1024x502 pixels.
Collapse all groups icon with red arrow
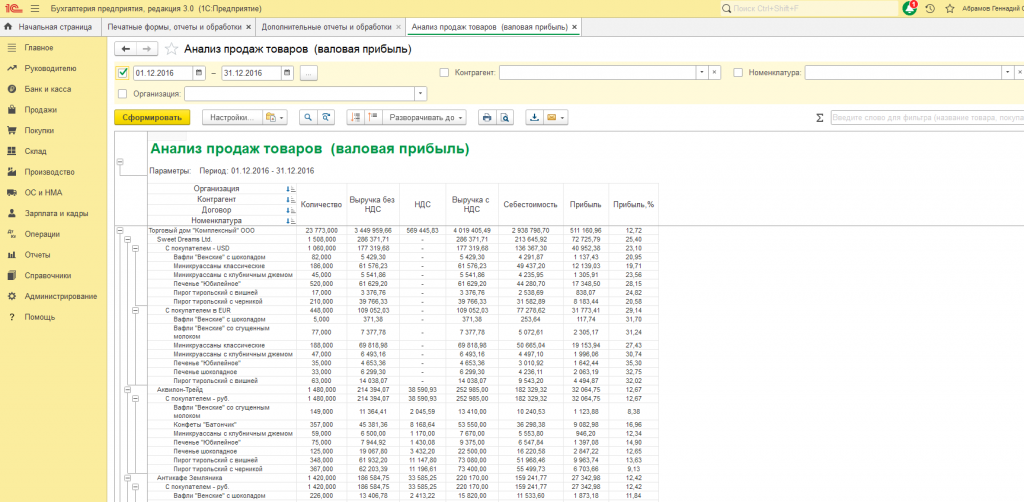click(x=355, y=118)
